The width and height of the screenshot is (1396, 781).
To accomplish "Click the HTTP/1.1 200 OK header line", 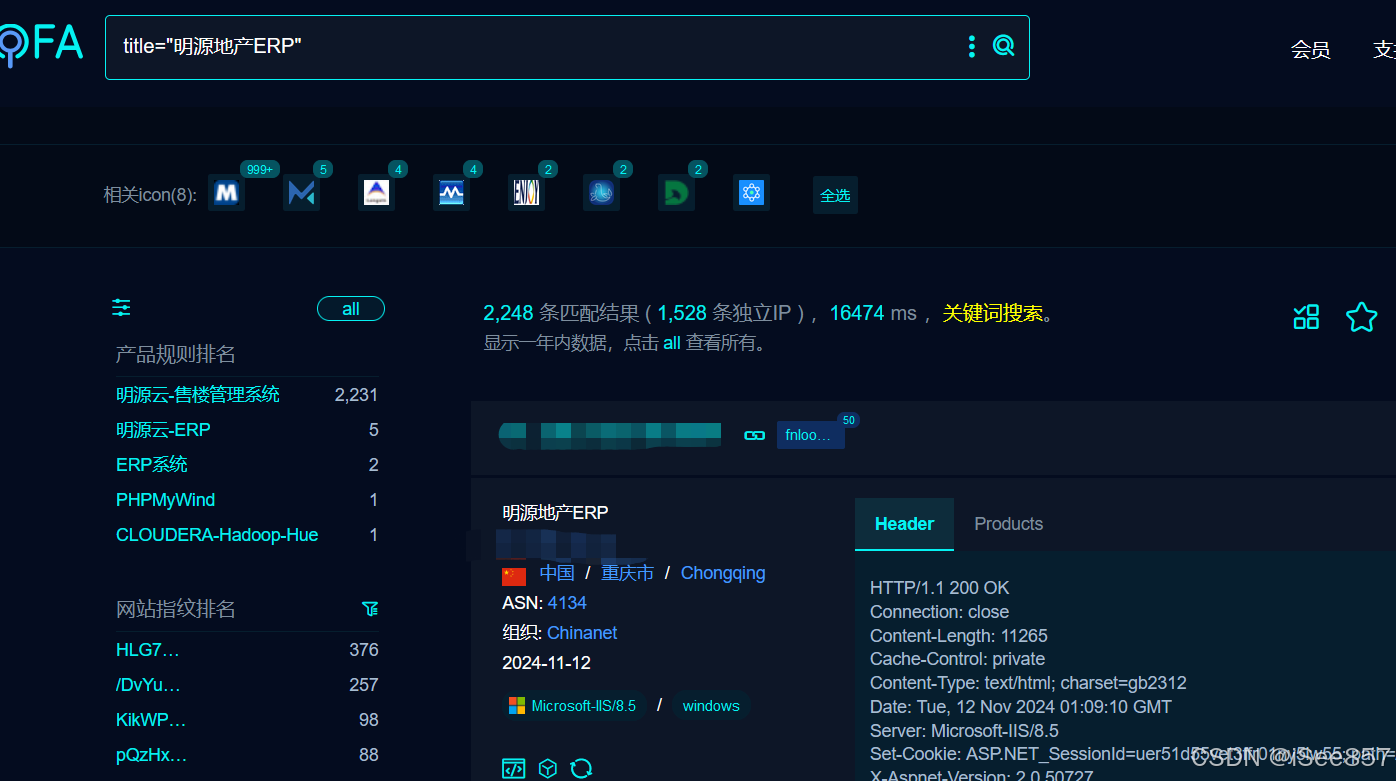I will click(940, 588).
